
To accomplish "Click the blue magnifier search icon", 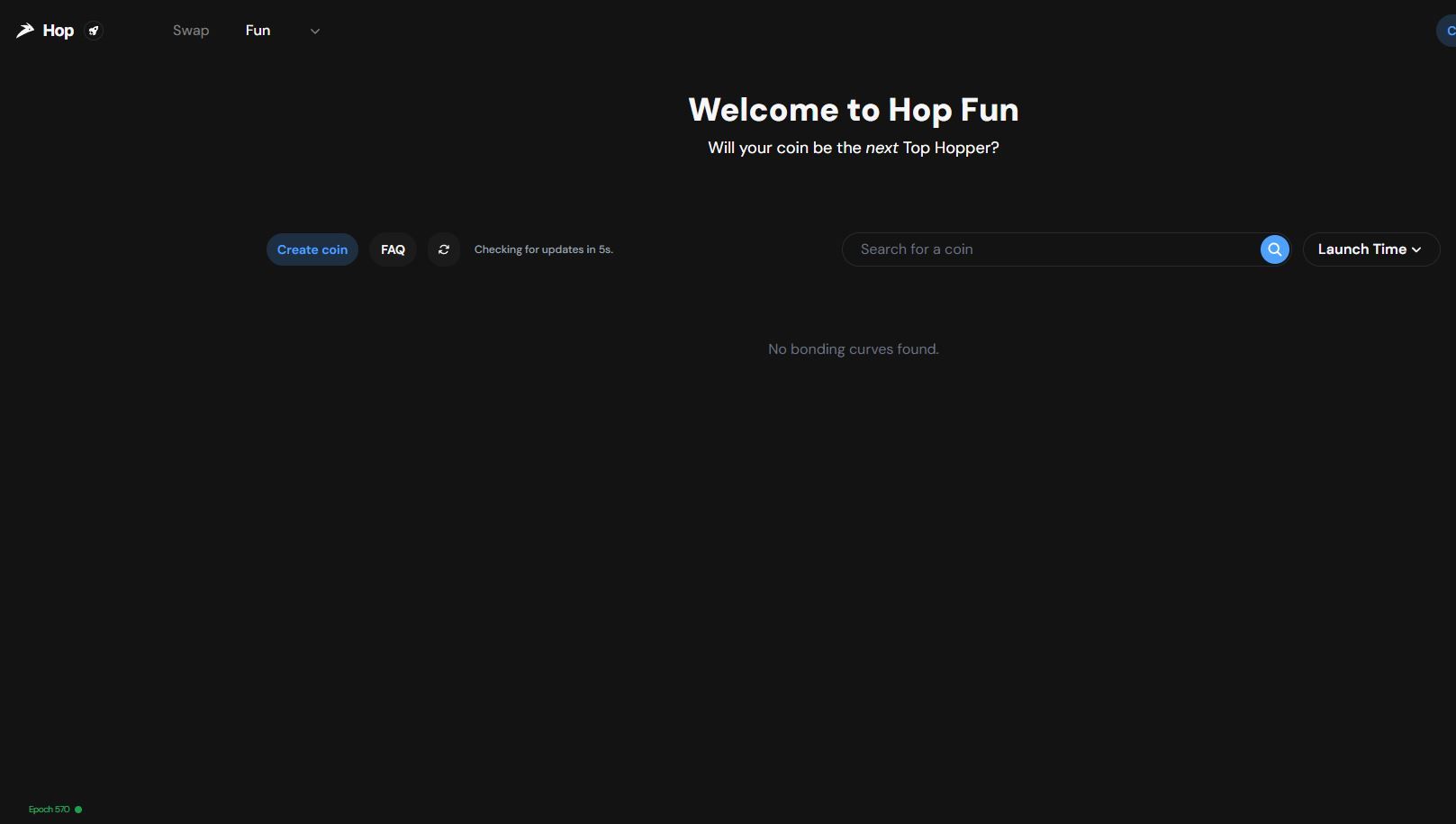I will tap(1274, 249).
